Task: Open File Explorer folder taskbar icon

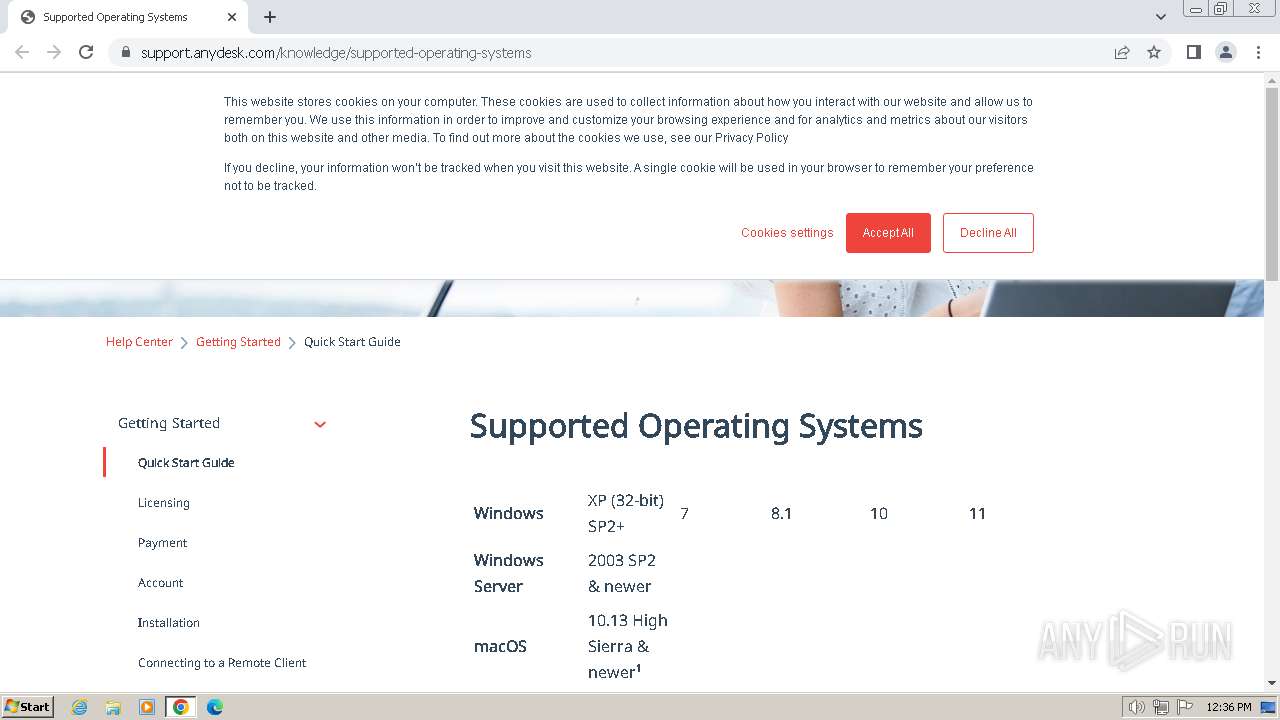Action: [113, 707]
